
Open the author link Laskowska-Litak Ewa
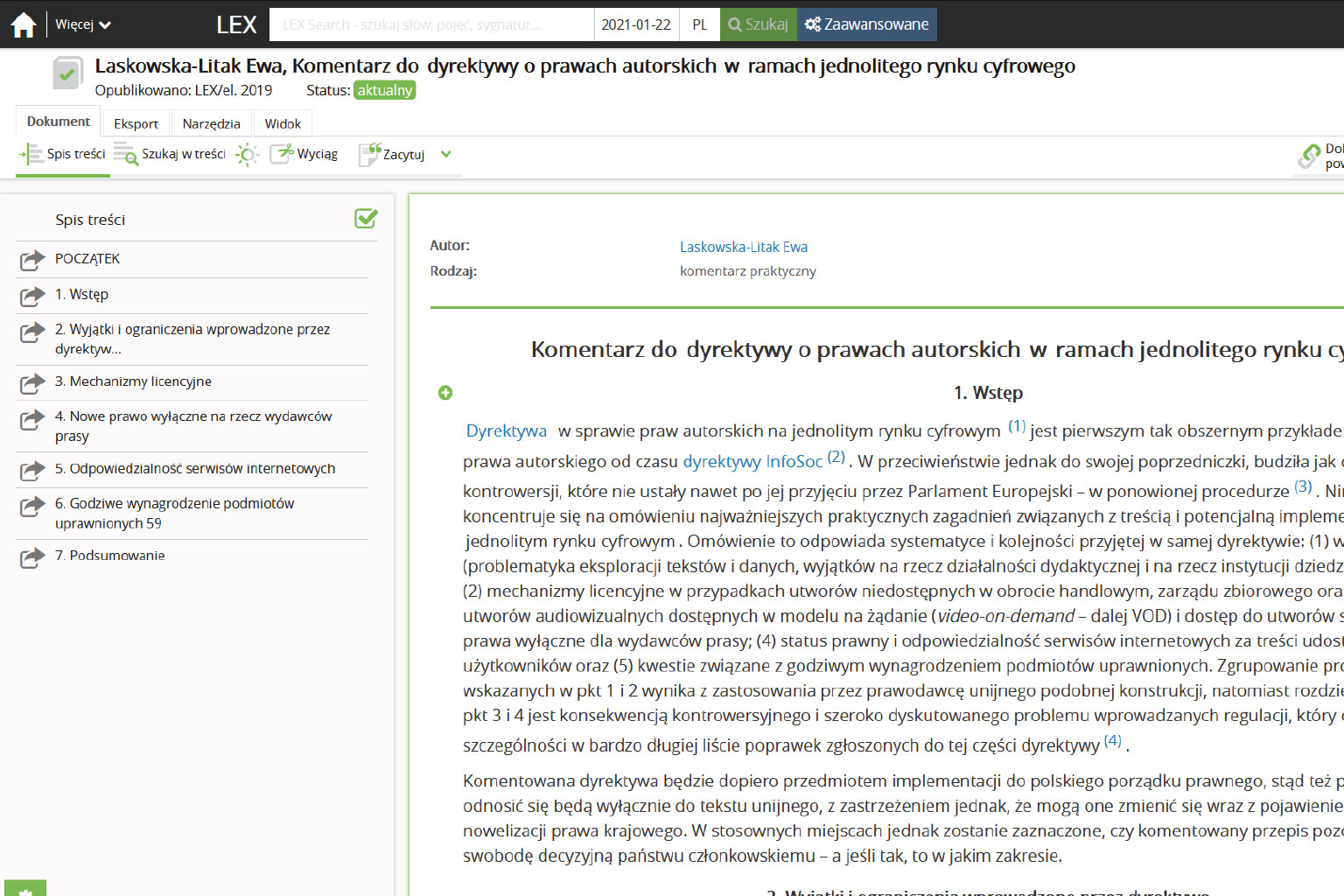tap(743, 247)
